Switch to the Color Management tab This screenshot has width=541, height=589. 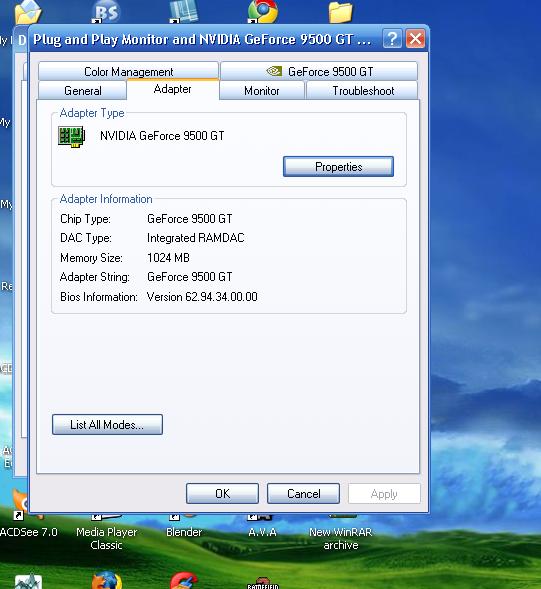[x=128, y=71]
